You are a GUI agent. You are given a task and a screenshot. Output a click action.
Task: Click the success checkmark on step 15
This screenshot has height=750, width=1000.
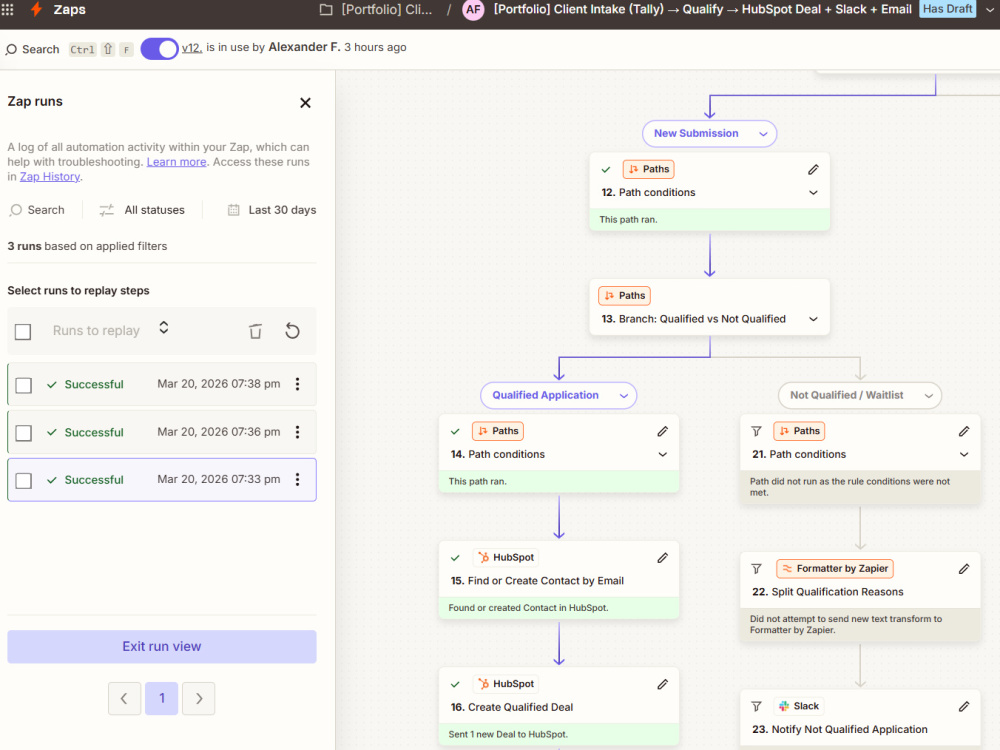click(455, 558)
